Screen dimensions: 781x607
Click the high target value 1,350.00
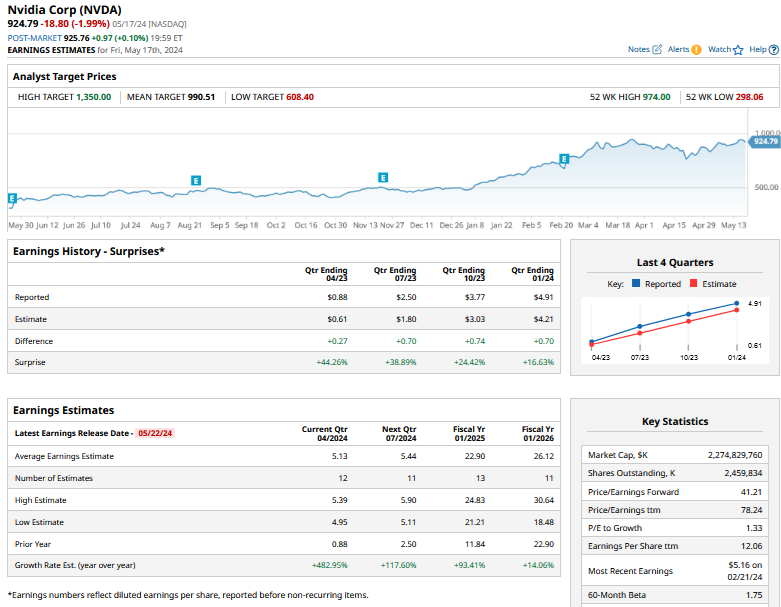[94, 97]
